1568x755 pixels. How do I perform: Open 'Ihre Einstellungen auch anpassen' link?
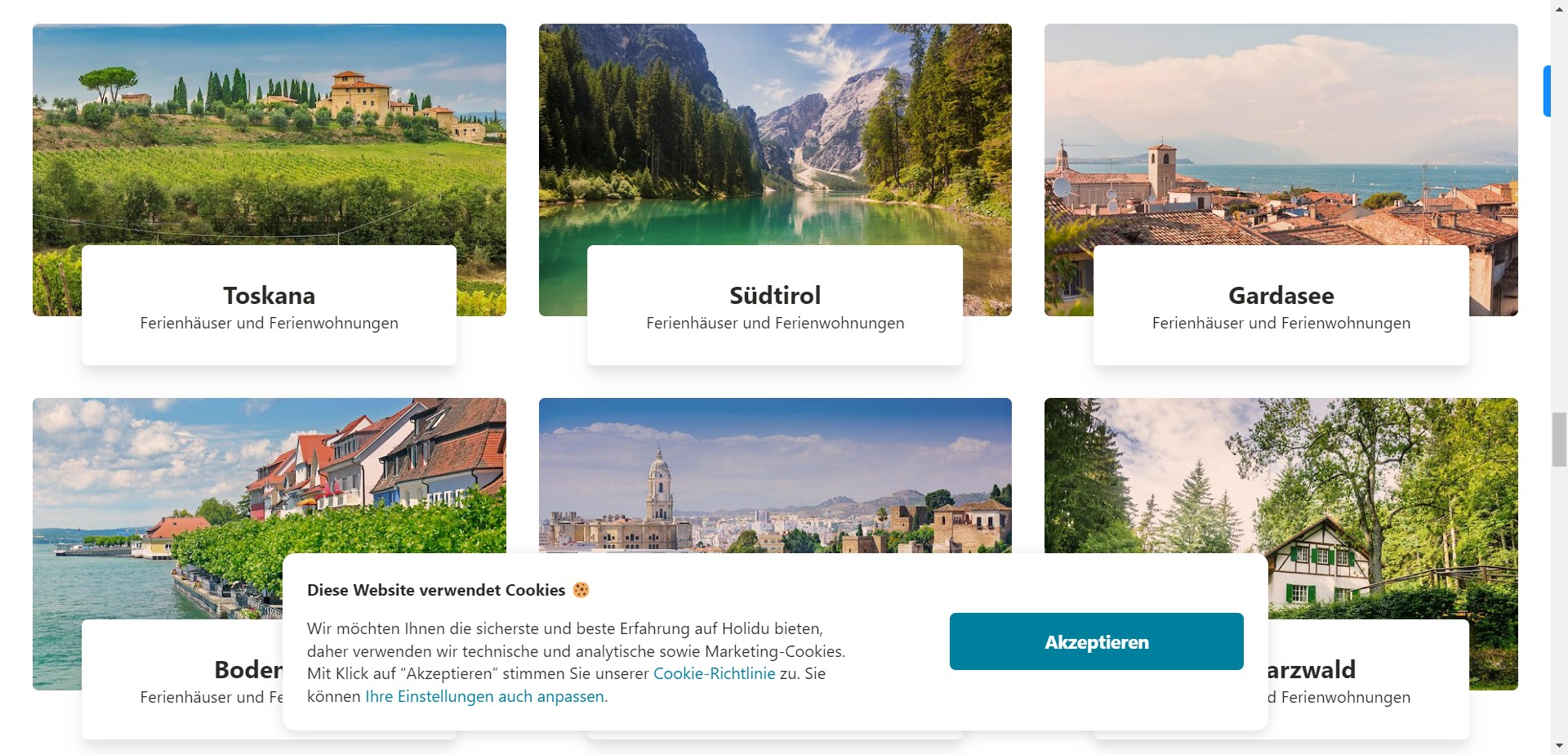485,696
